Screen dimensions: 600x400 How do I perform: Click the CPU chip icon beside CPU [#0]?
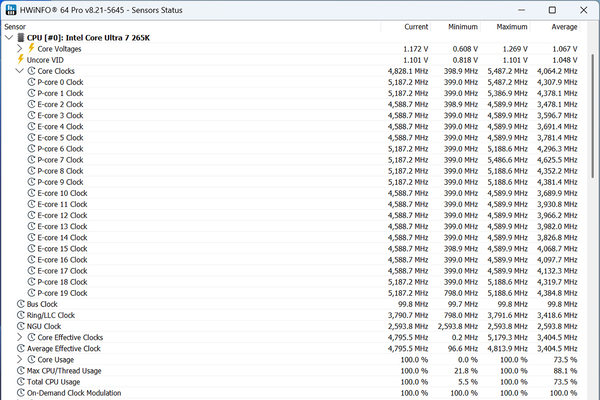[x=21, y=38]
